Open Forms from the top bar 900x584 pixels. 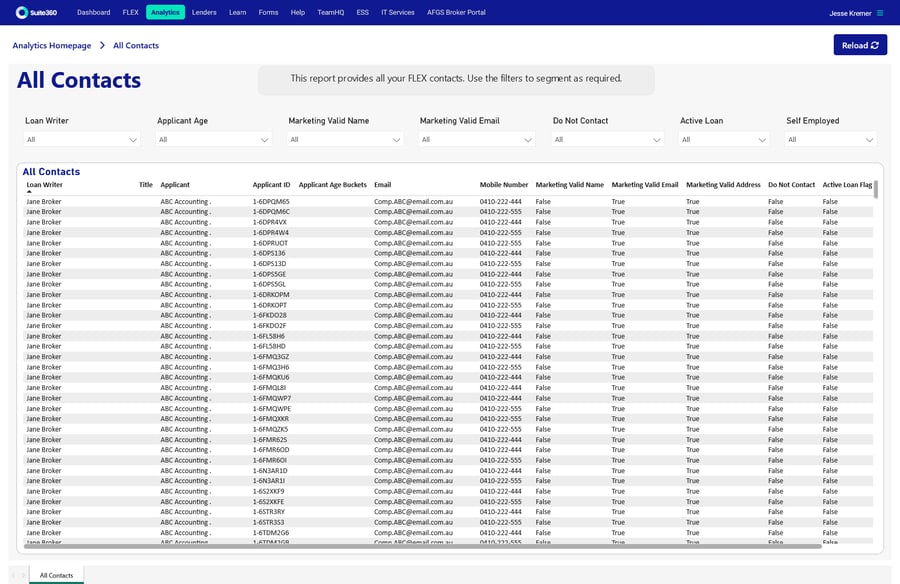[268, 12]
